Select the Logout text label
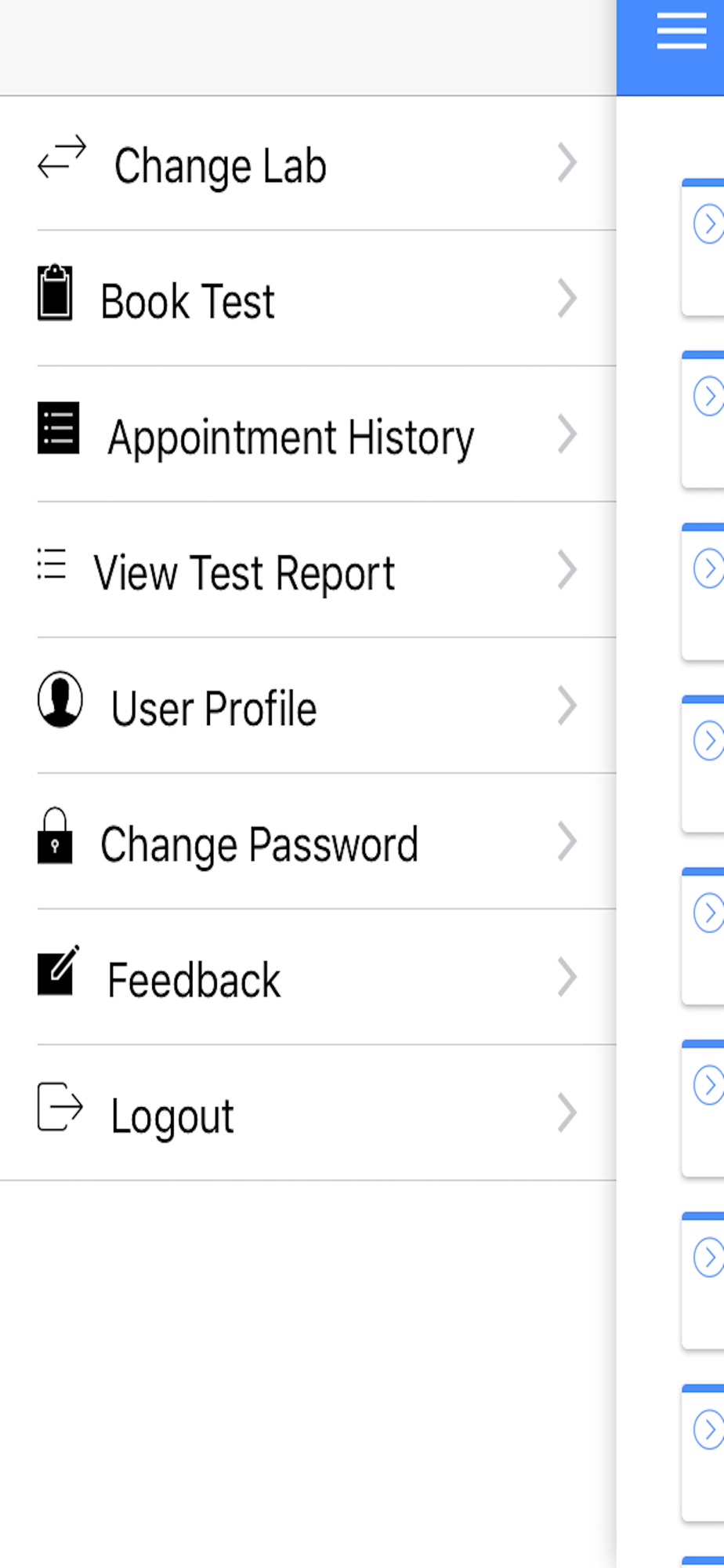This screenshot has height=1568, width=724. coord(172,1117)
